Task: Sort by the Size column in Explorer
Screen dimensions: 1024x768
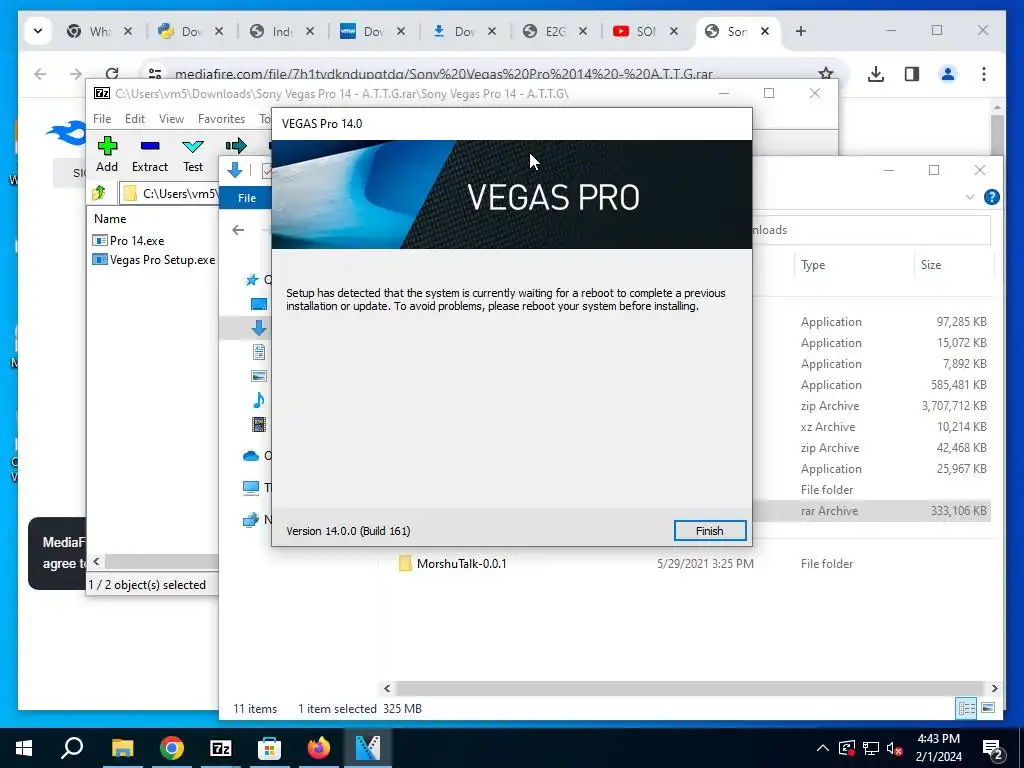Action: [x=931, y=264]
